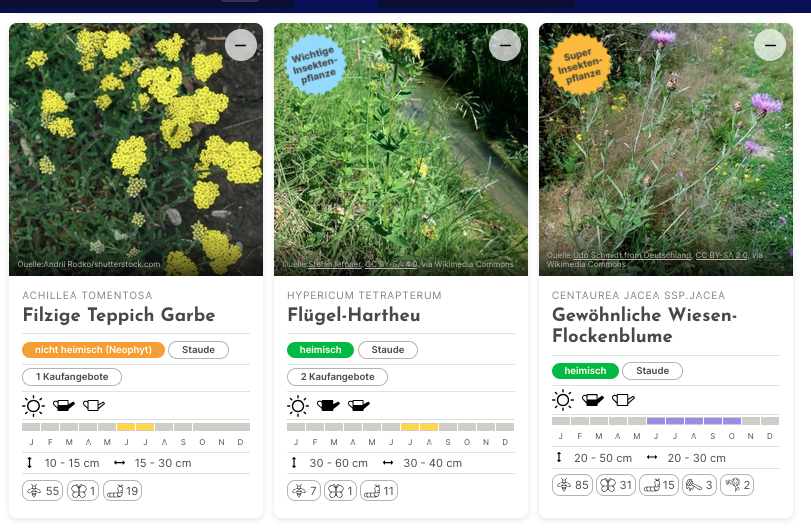Click butterfly icon badge on Achillea card
811x531 pixels.
(x=83, y=491)
